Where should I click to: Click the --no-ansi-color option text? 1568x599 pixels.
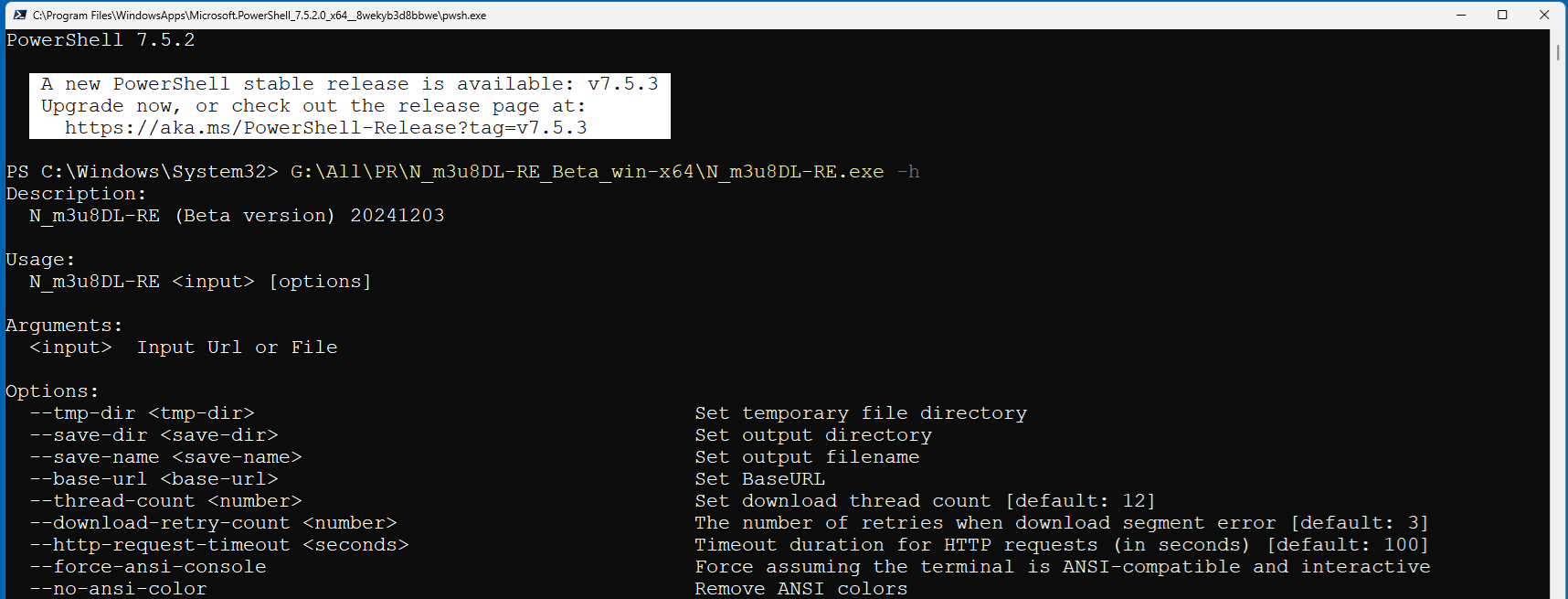118,589
